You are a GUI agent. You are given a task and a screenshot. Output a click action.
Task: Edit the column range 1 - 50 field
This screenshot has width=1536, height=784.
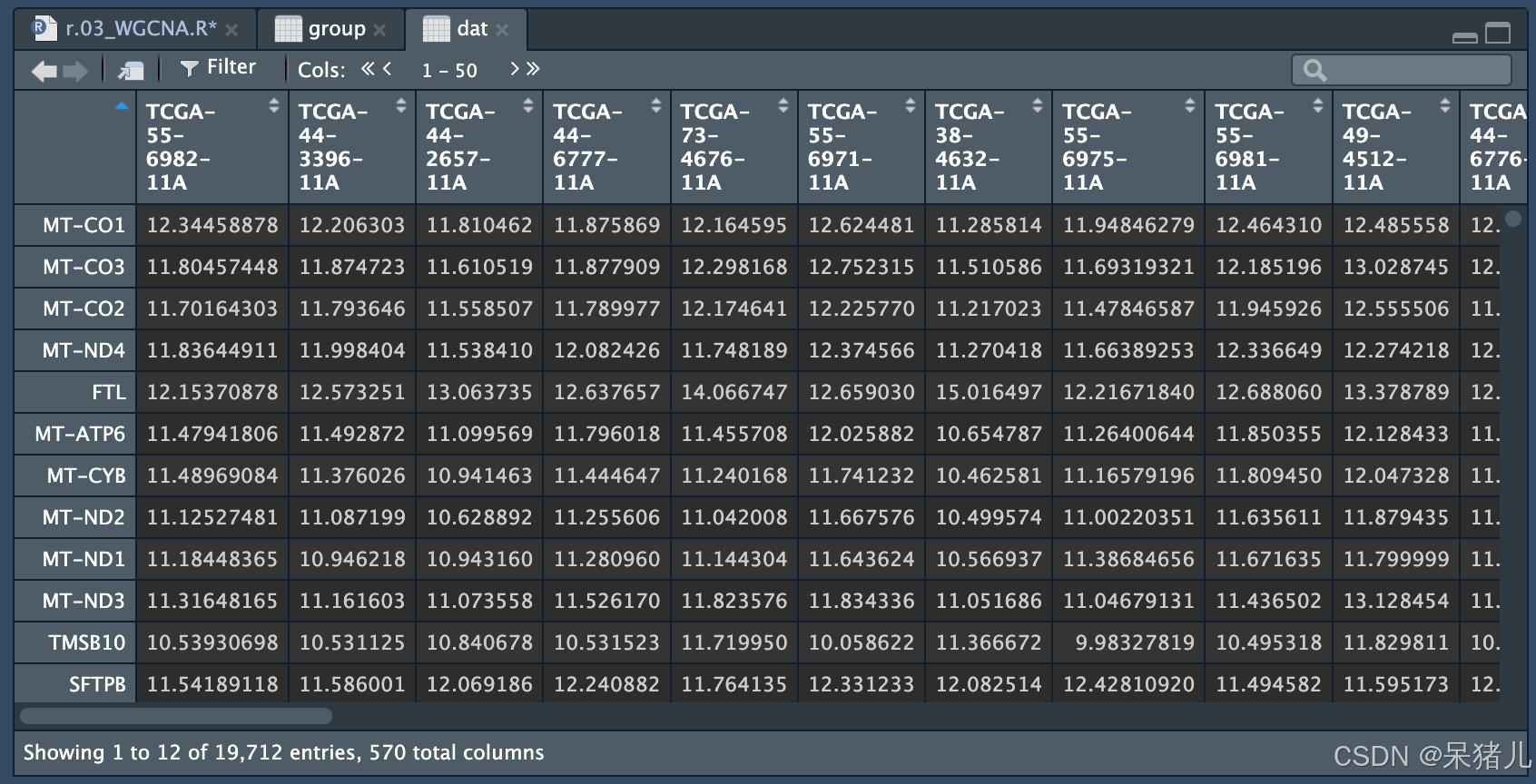pyautogui.click(x=449, y=71)
